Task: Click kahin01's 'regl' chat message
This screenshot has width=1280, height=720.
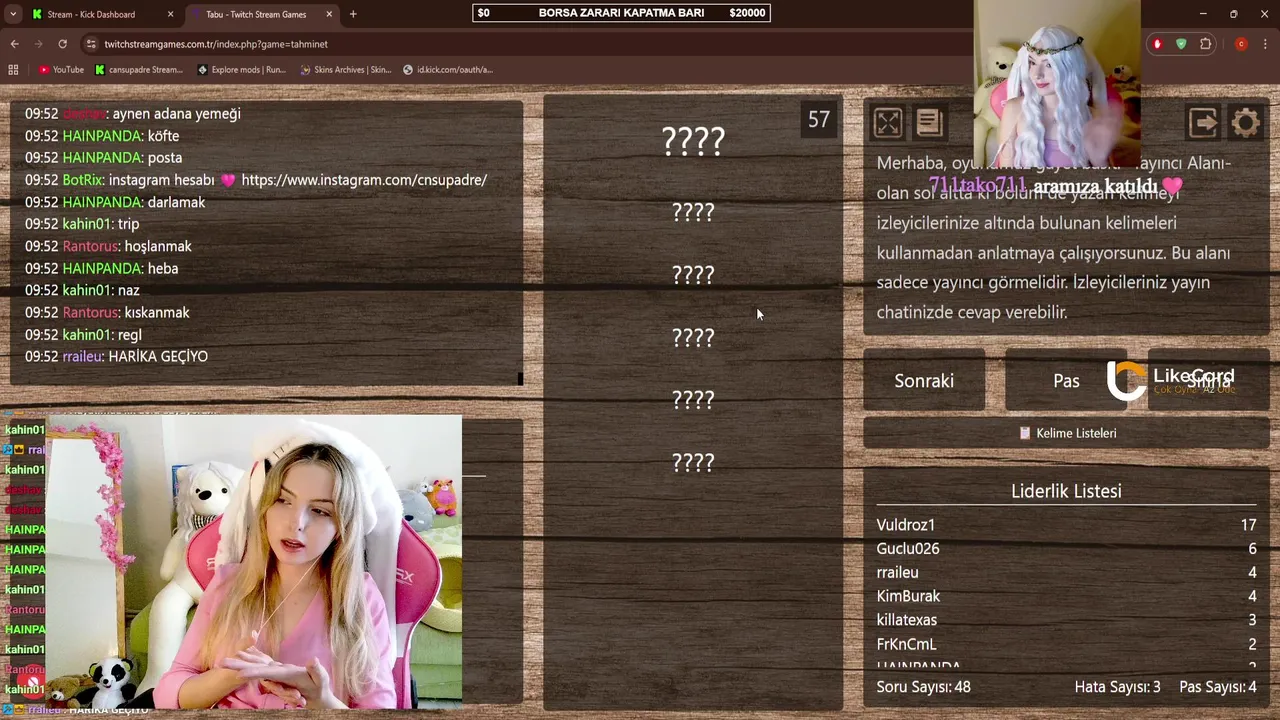Action: (x=129, y=334)
